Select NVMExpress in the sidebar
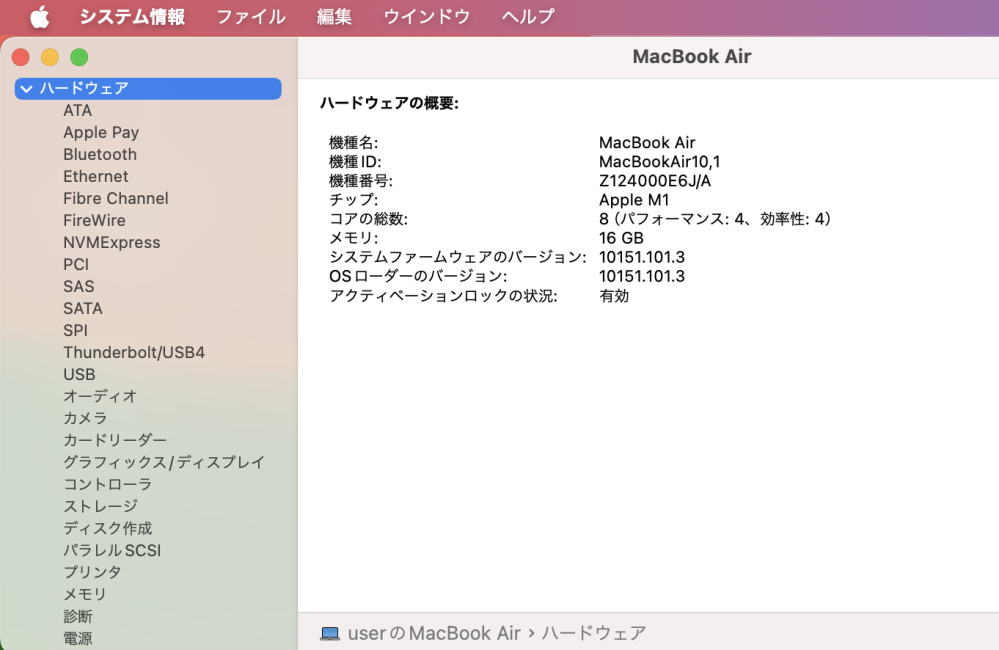The image size is (999, 650). click(111, 242)
